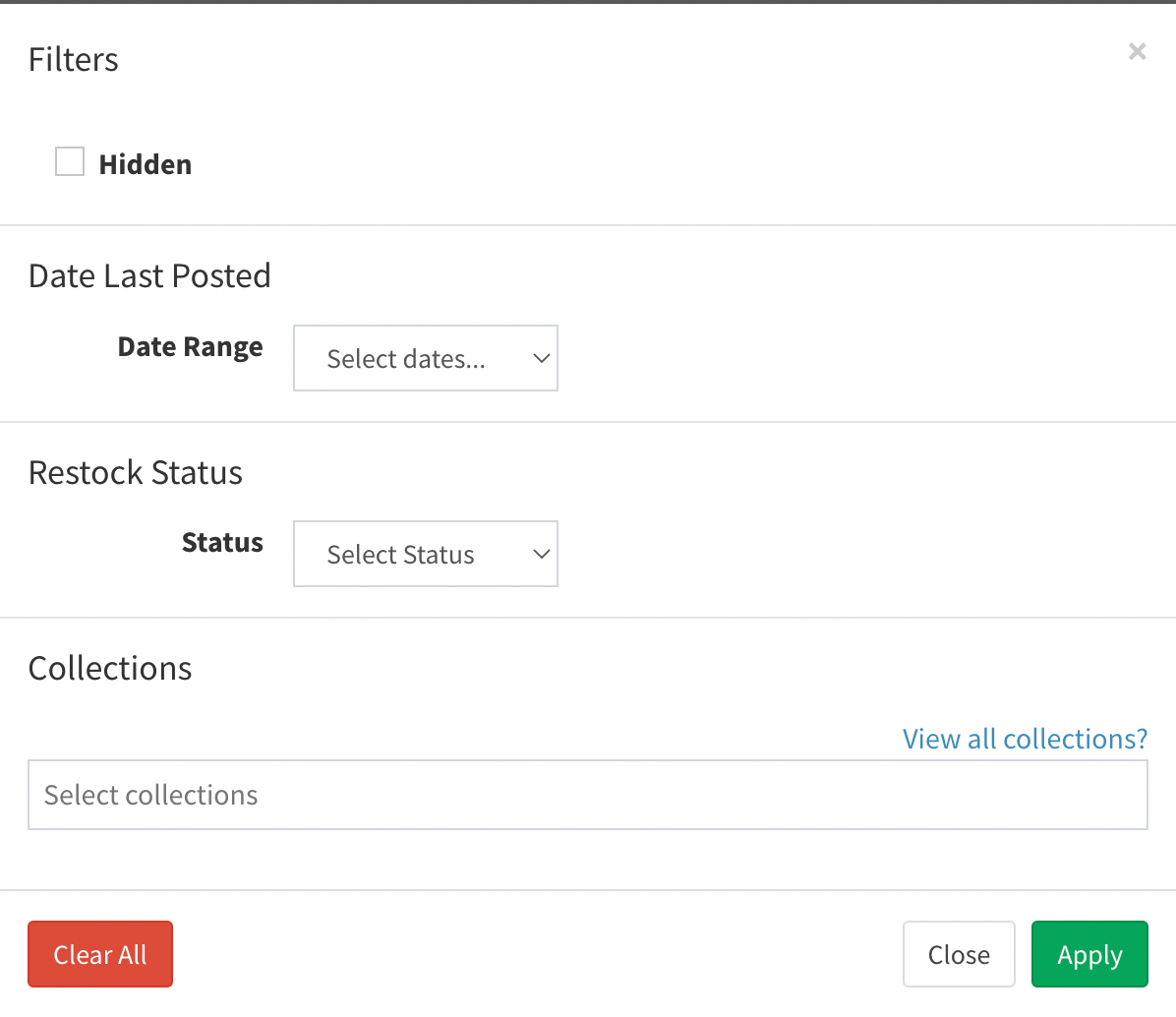Click the Date Last Posted heading
Viewport: 1176px width, 1017px height.
(x=149, y=276)
